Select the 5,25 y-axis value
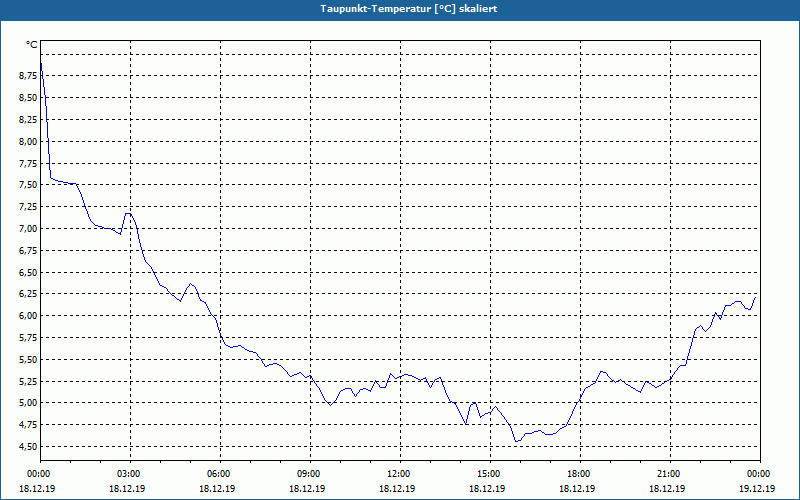This screenshot has height=500, width=800. (28, 381)
